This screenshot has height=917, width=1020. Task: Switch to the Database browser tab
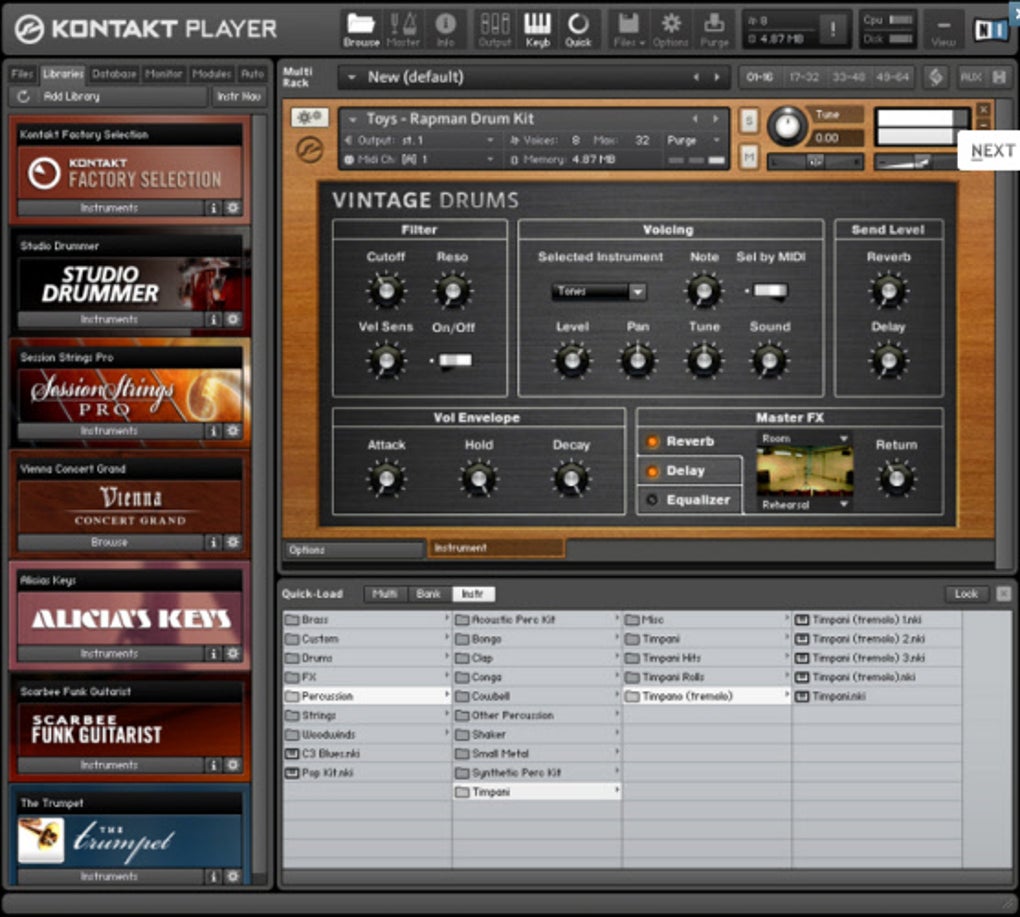(114, 74)
